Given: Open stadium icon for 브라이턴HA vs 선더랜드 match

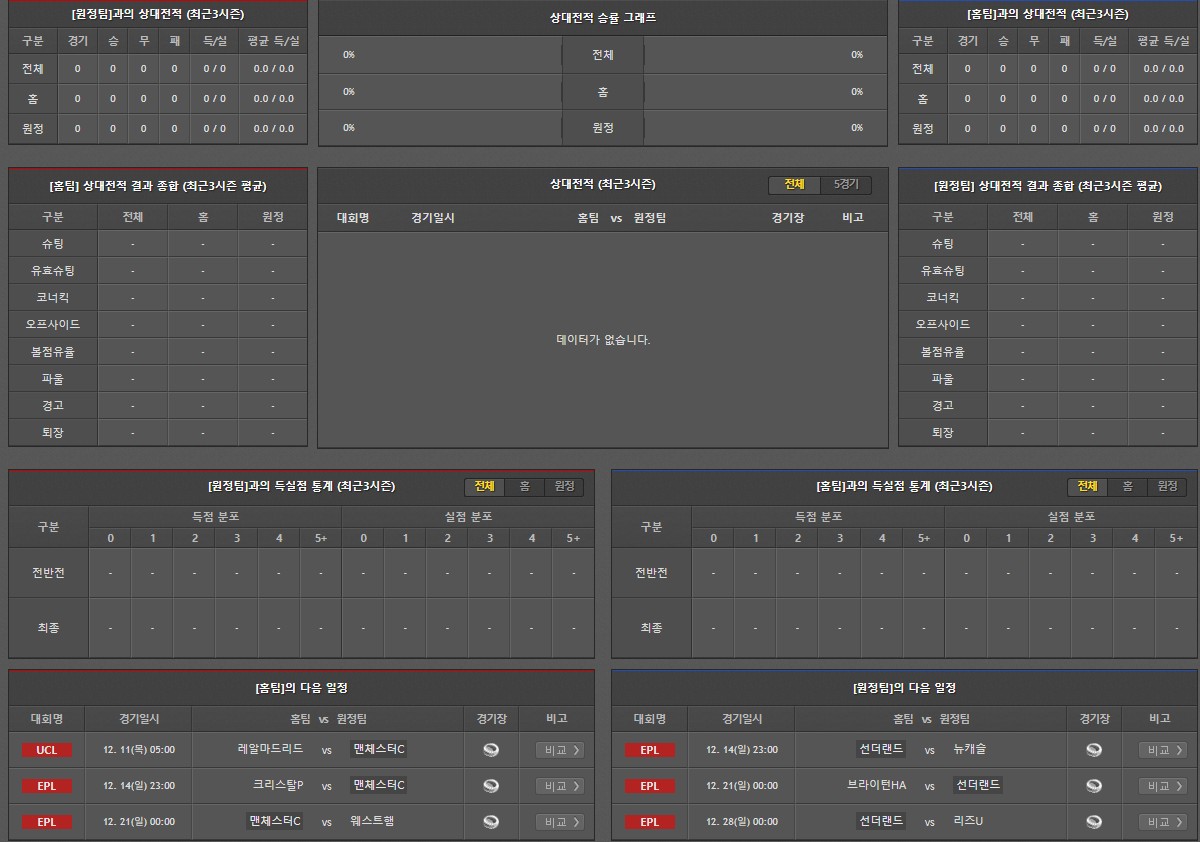Looking at the screenshot, I should click(x=1093, y=786).
